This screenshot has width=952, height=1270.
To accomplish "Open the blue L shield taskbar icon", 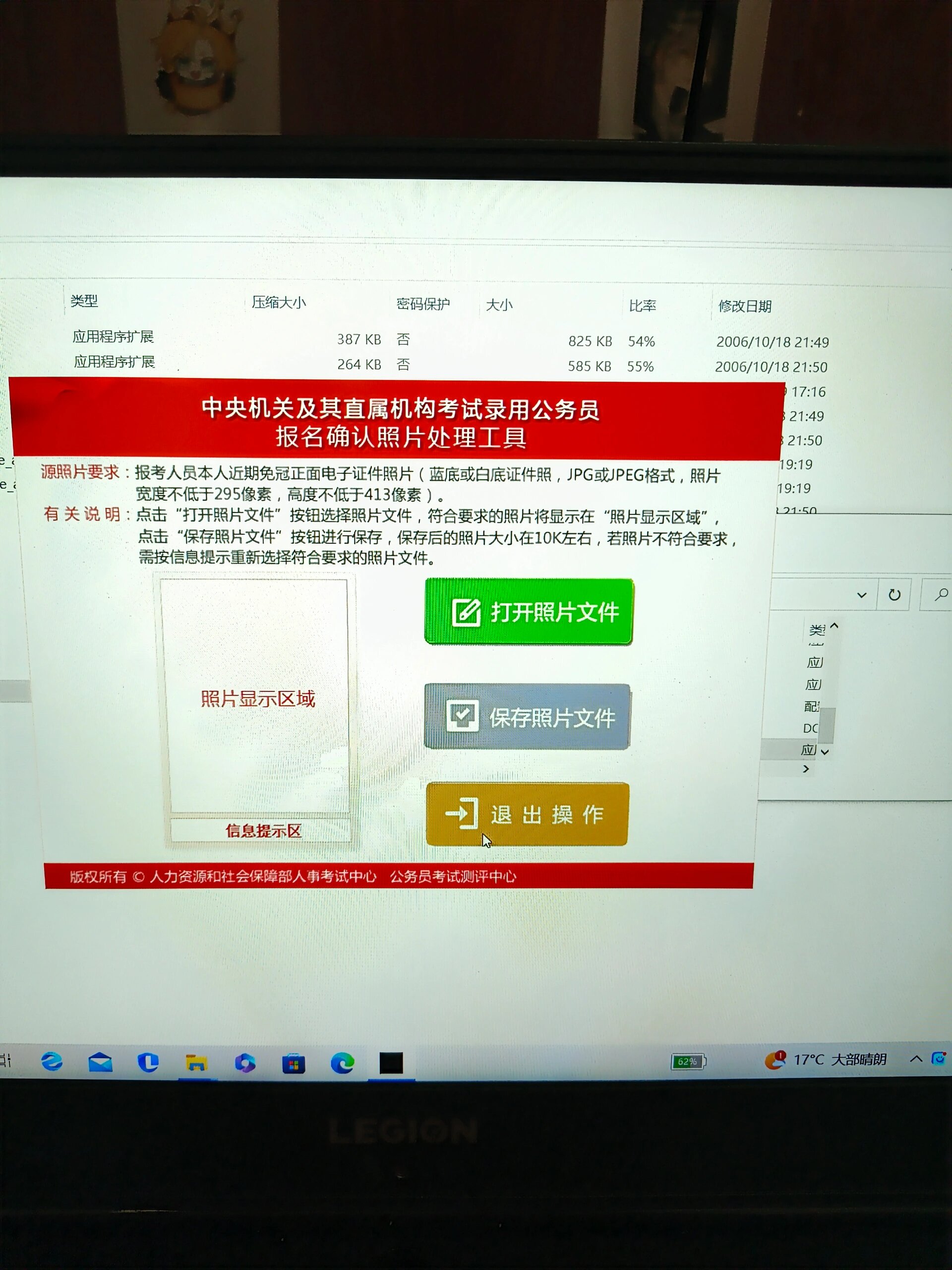I will [148, 1062].
